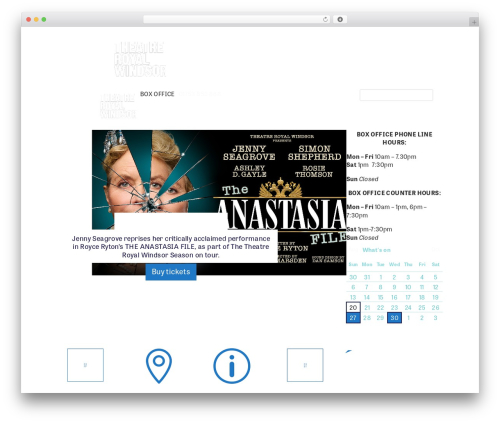Select calendar date 8

click(380, 287)
